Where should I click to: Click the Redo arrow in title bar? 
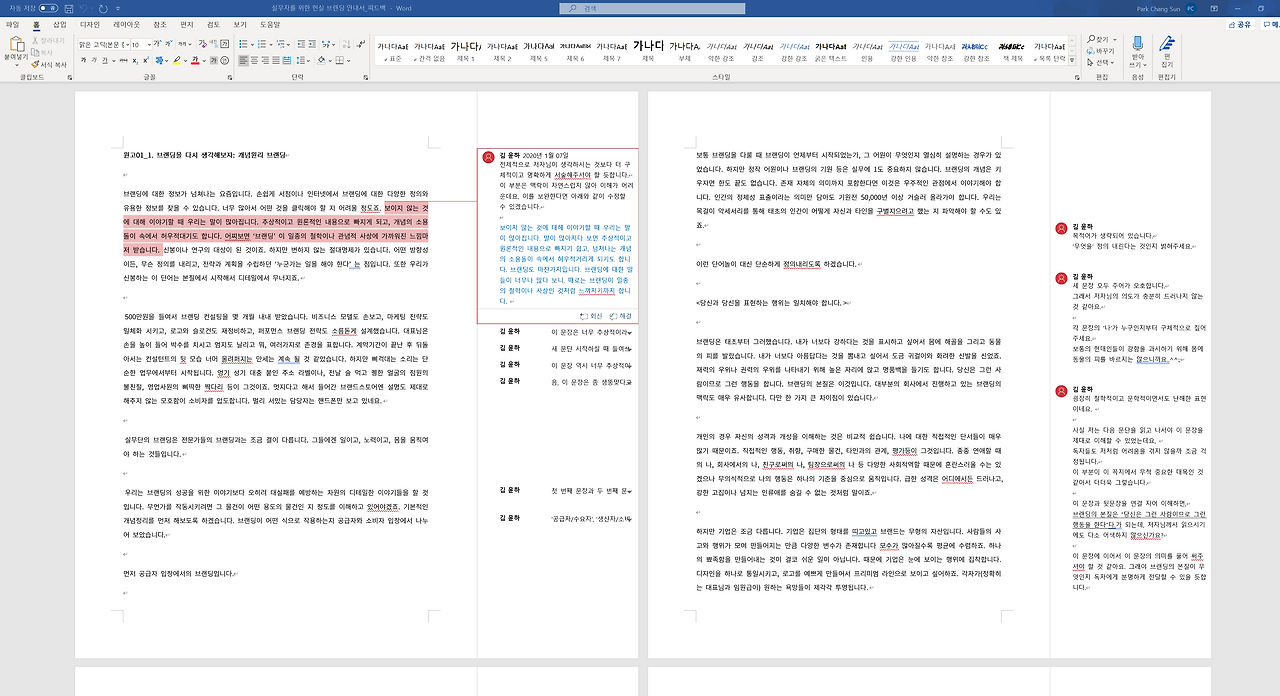[x=105, y=8]
